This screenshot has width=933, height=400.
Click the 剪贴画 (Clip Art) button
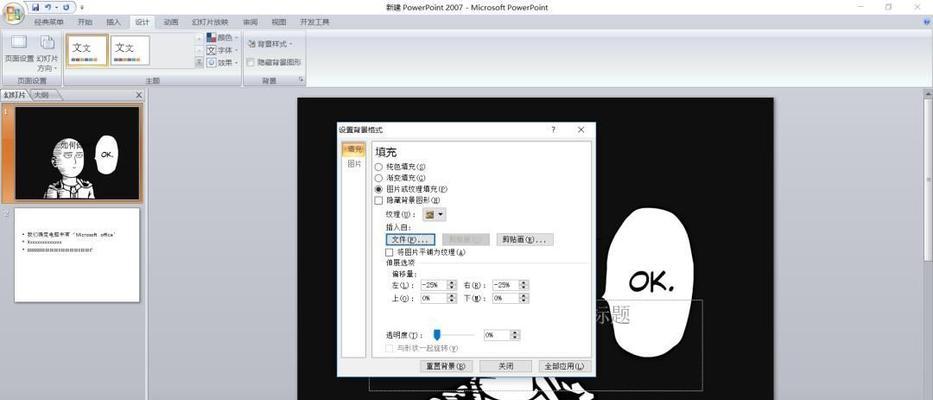tap(525, 239)
